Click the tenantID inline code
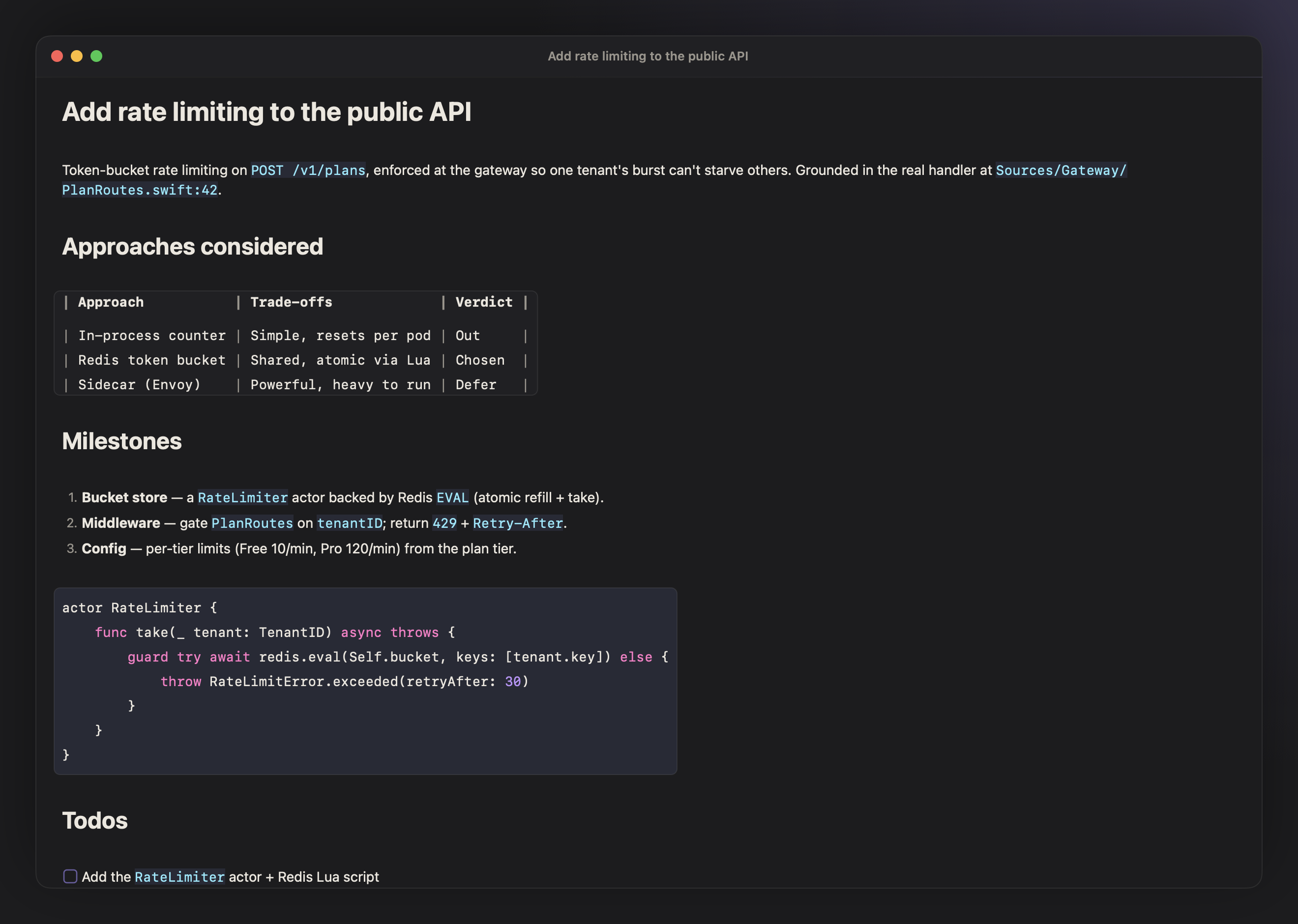Screen dimensions: 1298x924 [350, 523]
